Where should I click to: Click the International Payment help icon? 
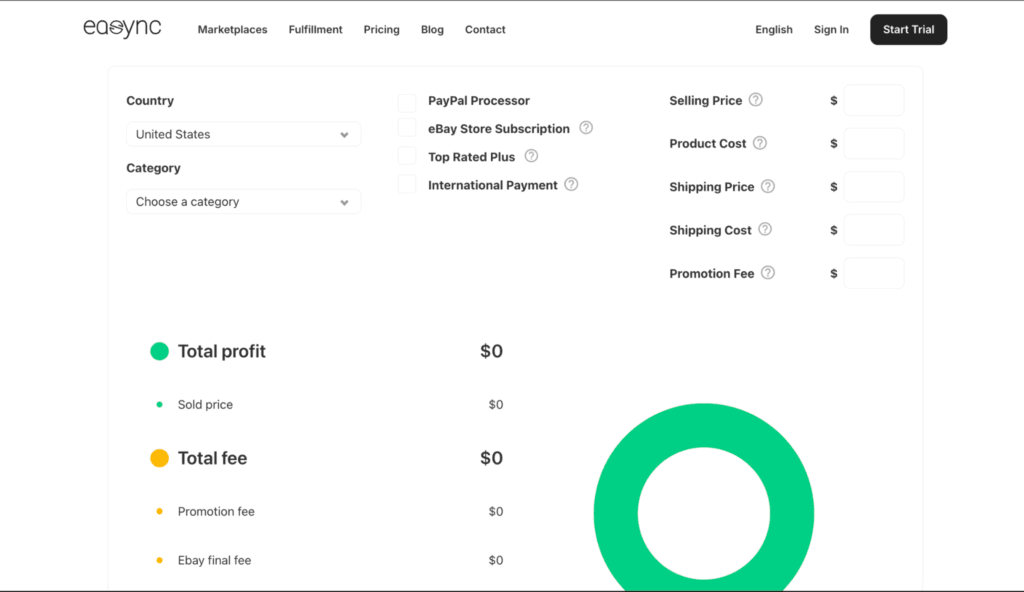coord(570,184)
